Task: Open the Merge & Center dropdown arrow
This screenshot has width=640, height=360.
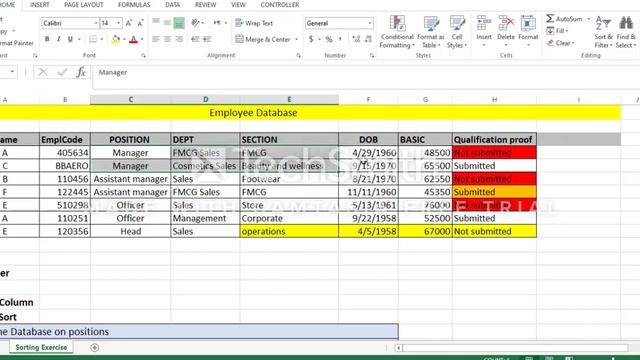Action: tap(296, 39)
